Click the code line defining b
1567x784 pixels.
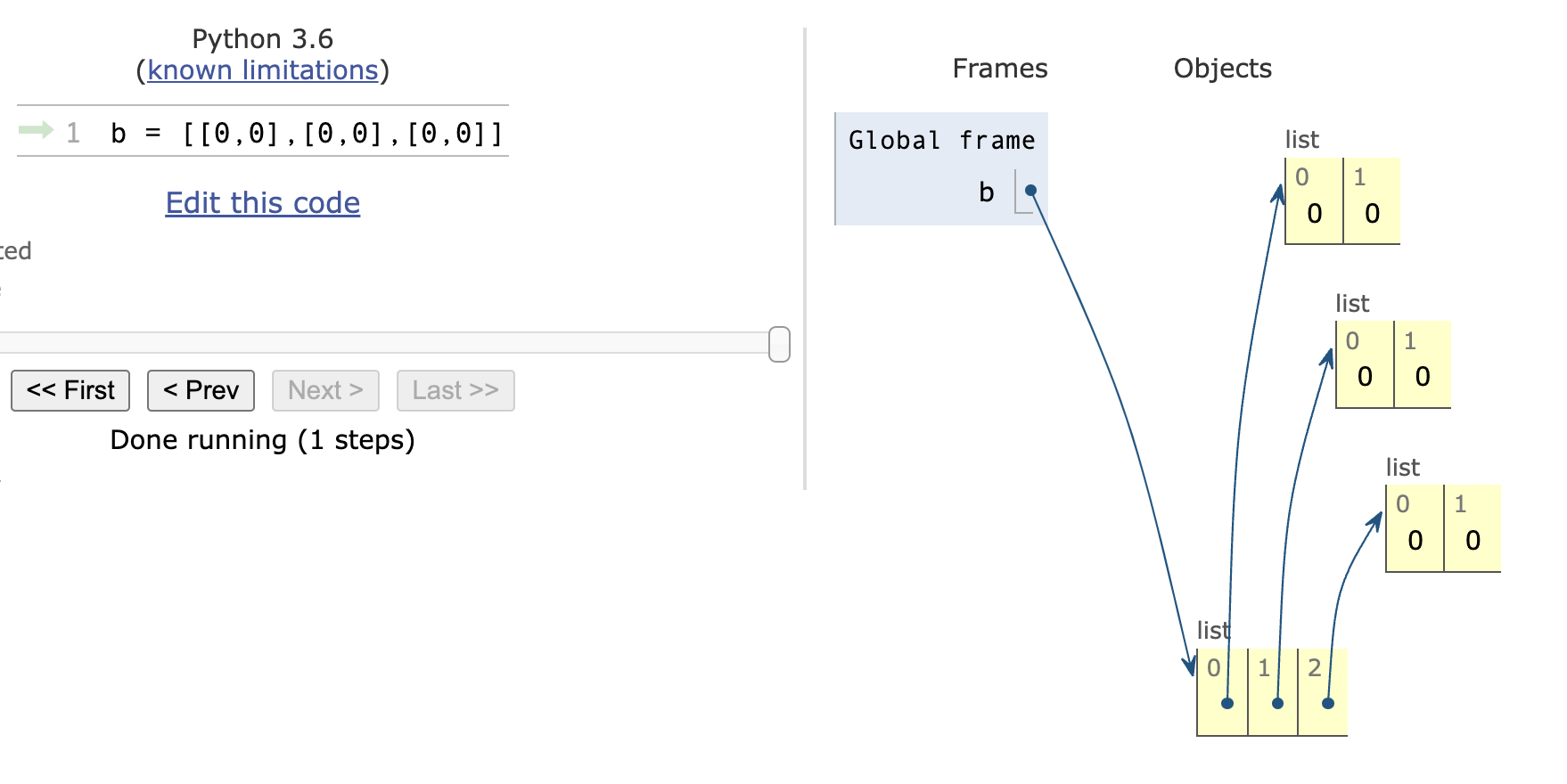pos(306,134)
